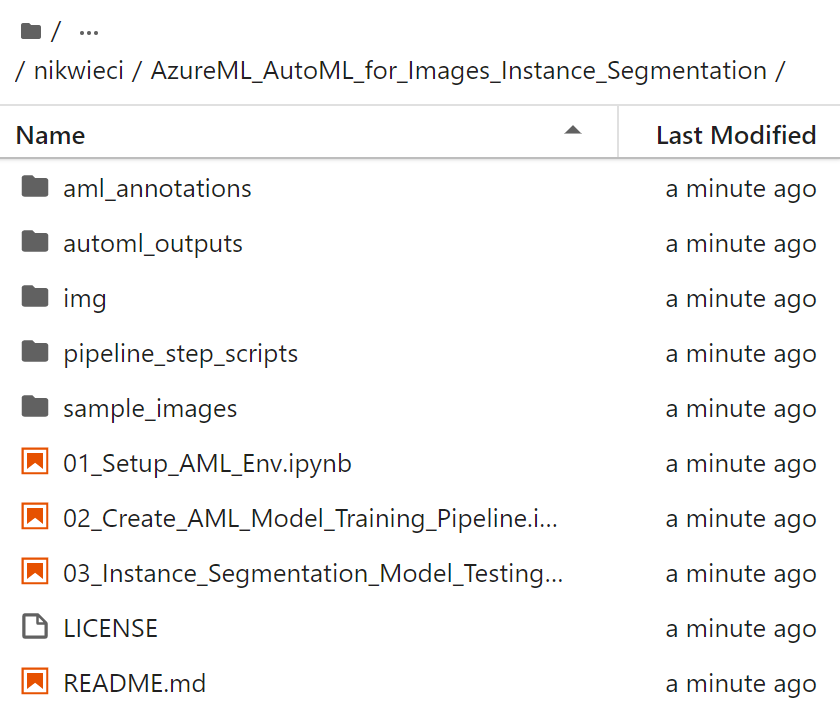The image size is (840, 723).
Task: Expand the collapsed breadcrumb ellipsis
Action: 88,32
